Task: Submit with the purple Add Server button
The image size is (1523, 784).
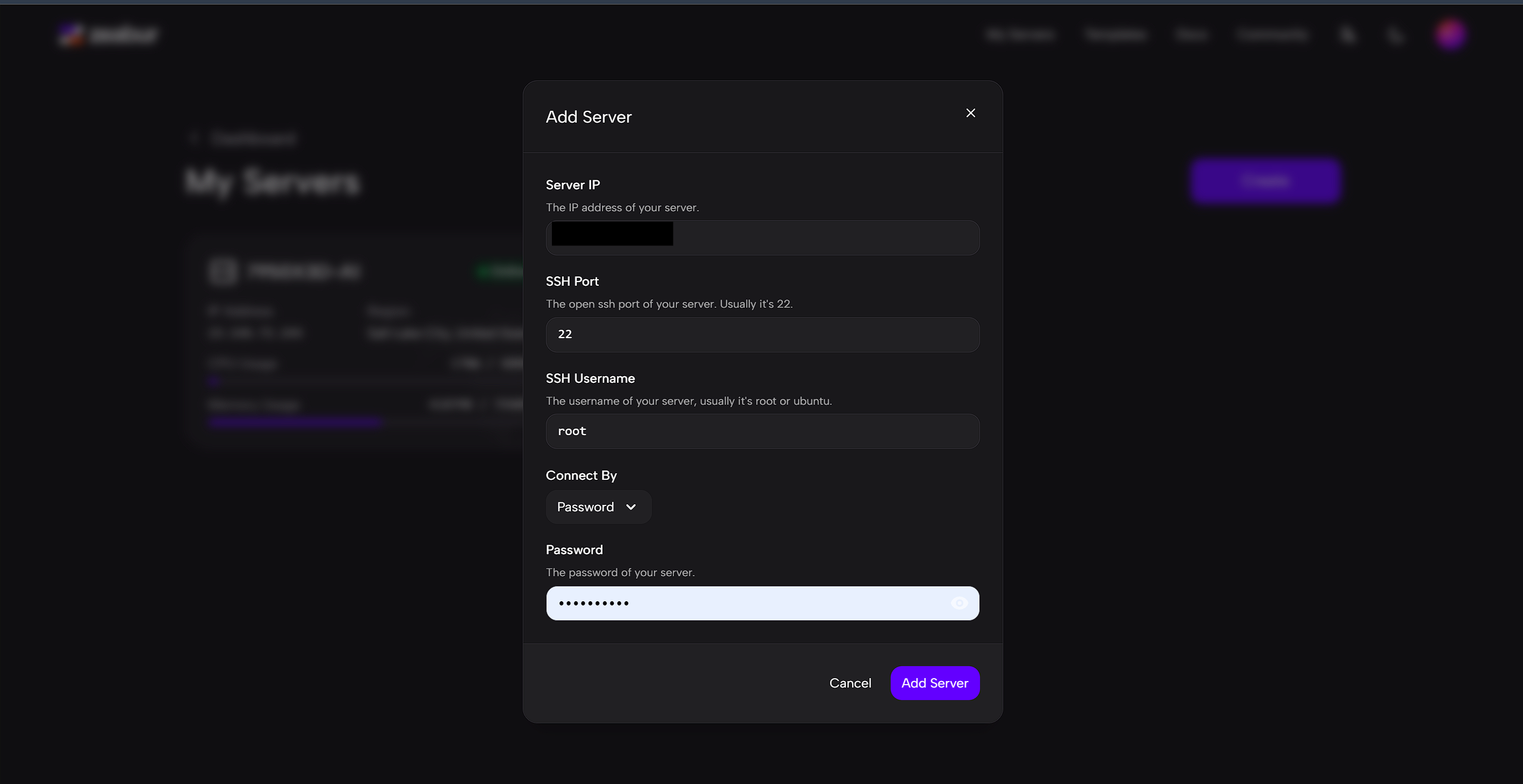Action: point(934,683)
